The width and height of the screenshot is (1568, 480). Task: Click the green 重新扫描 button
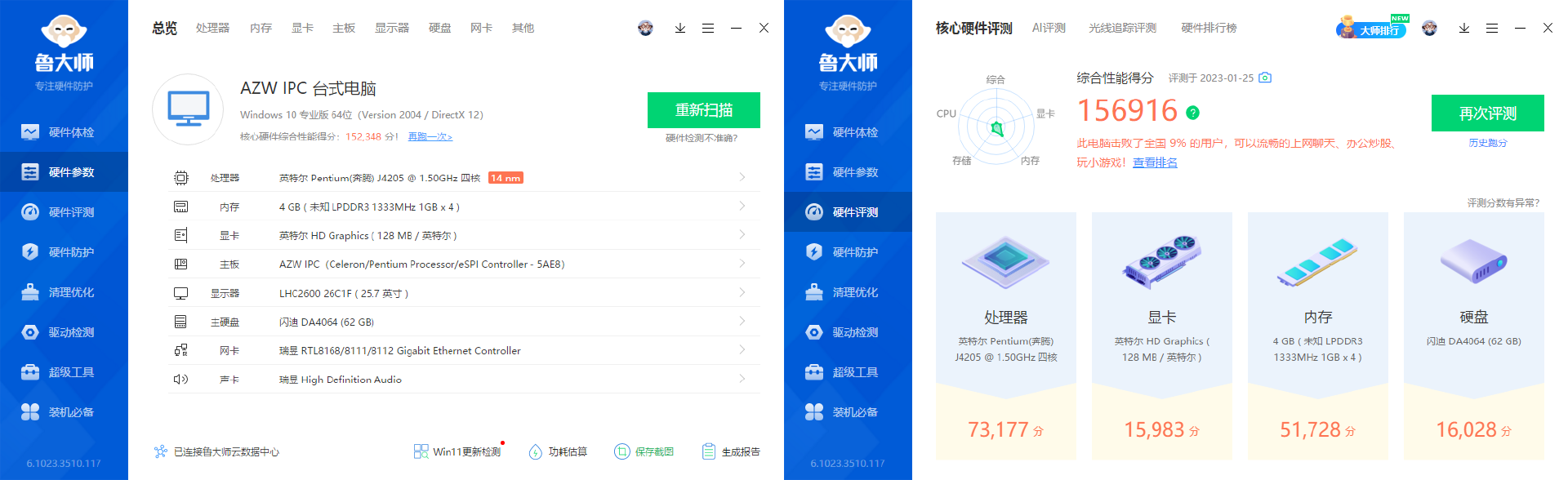tap(704, 110)
